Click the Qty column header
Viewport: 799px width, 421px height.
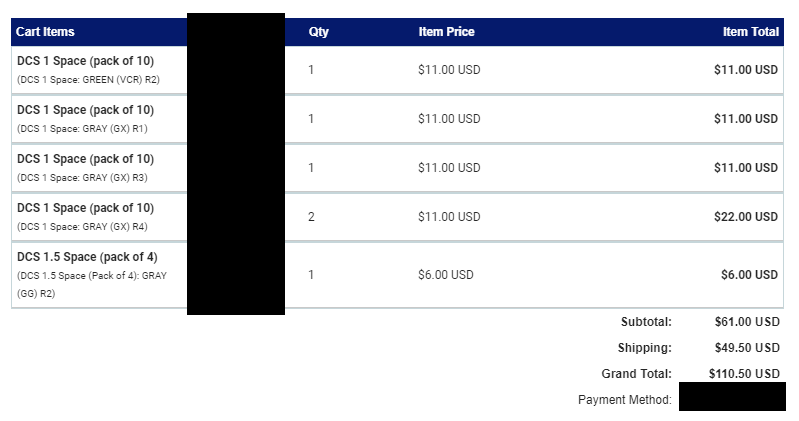tap(318, 32)
